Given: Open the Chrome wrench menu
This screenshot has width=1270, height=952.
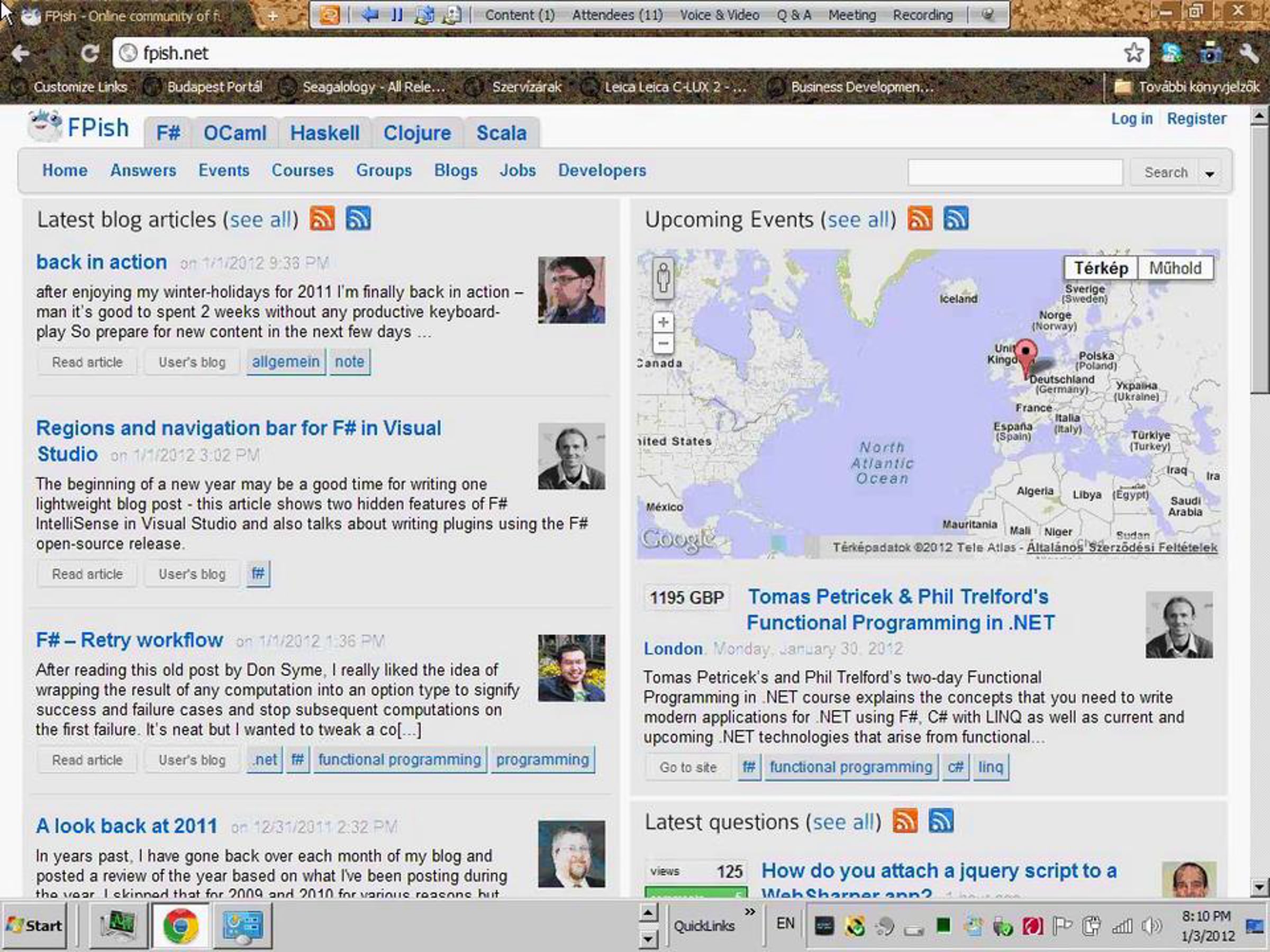Looking at the screenshot, I should click(x=1249, y=53).
